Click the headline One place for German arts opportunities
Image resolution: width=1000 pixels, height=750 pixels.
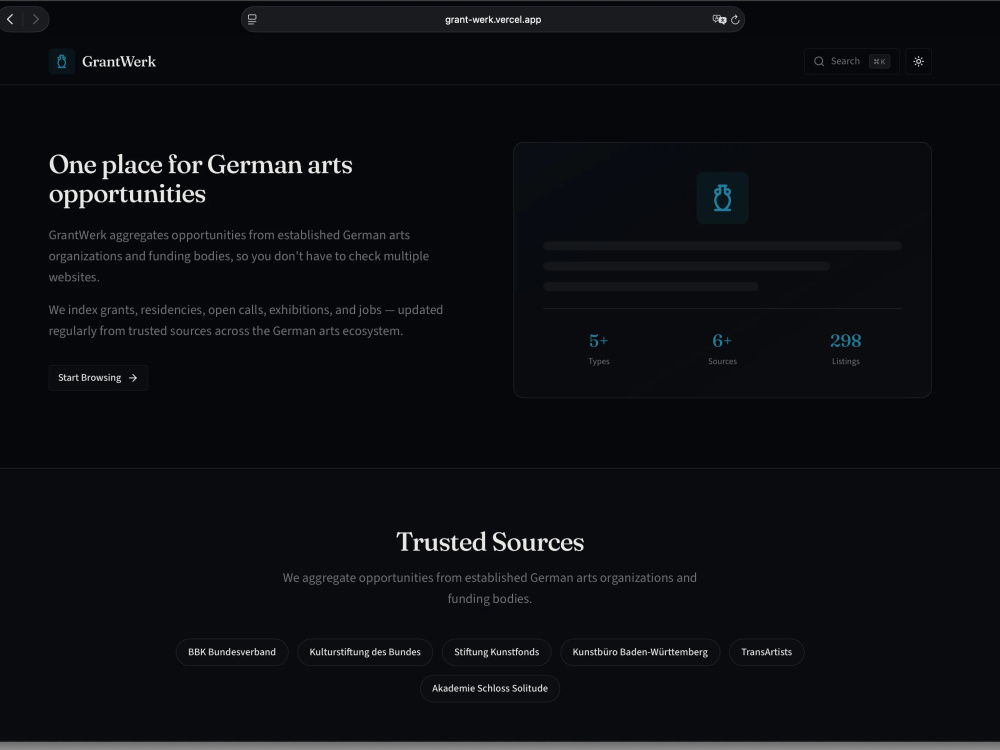(200, 179)
